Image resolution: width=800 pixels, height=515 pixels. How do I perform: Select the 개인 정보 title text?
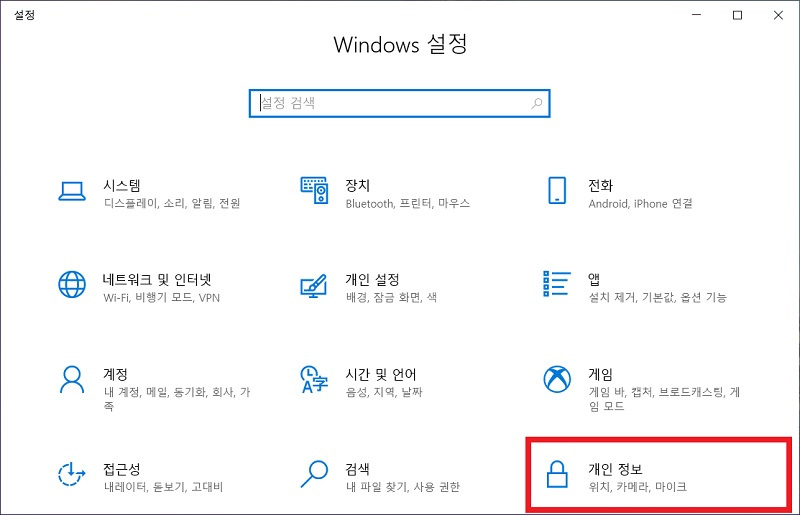[x=615, y=469]
